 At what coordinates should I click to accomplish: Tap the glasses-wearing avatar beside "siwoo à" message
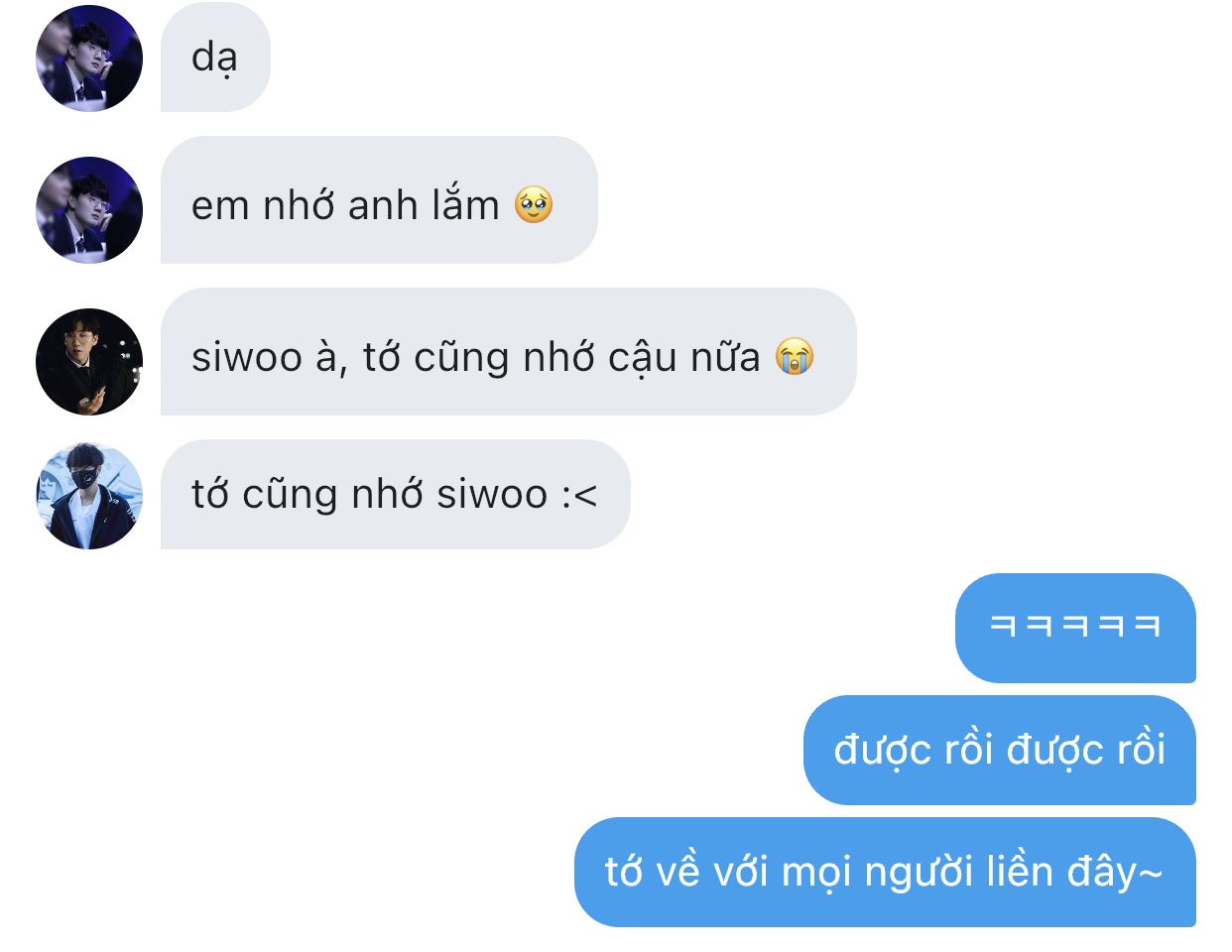point(89,362)
